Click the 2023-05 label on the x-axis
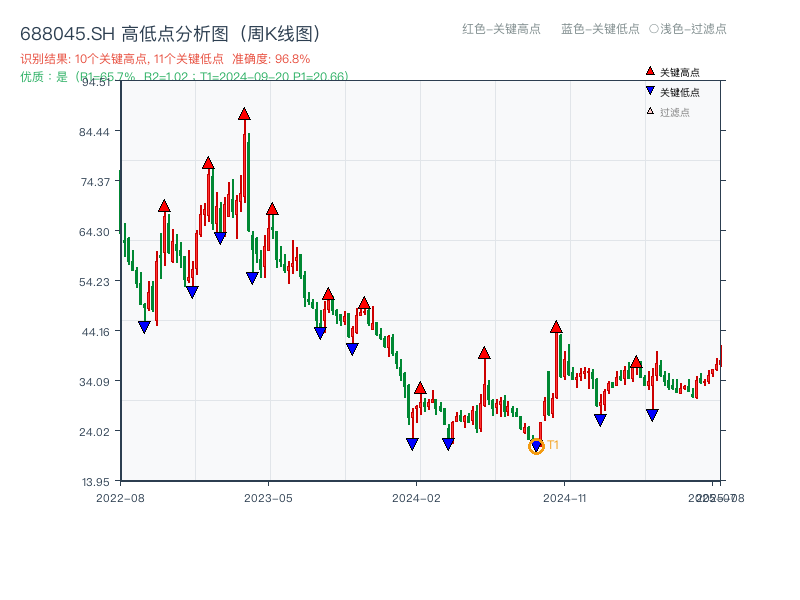The height and width of the screenshot is (600, 800). [270, 496]
